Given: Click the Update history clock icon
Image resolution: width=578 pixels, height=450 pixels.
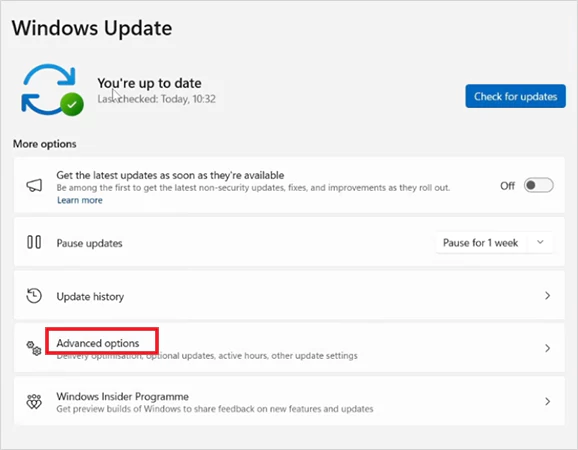Looking at the screenshot, I should click(34, 296).
